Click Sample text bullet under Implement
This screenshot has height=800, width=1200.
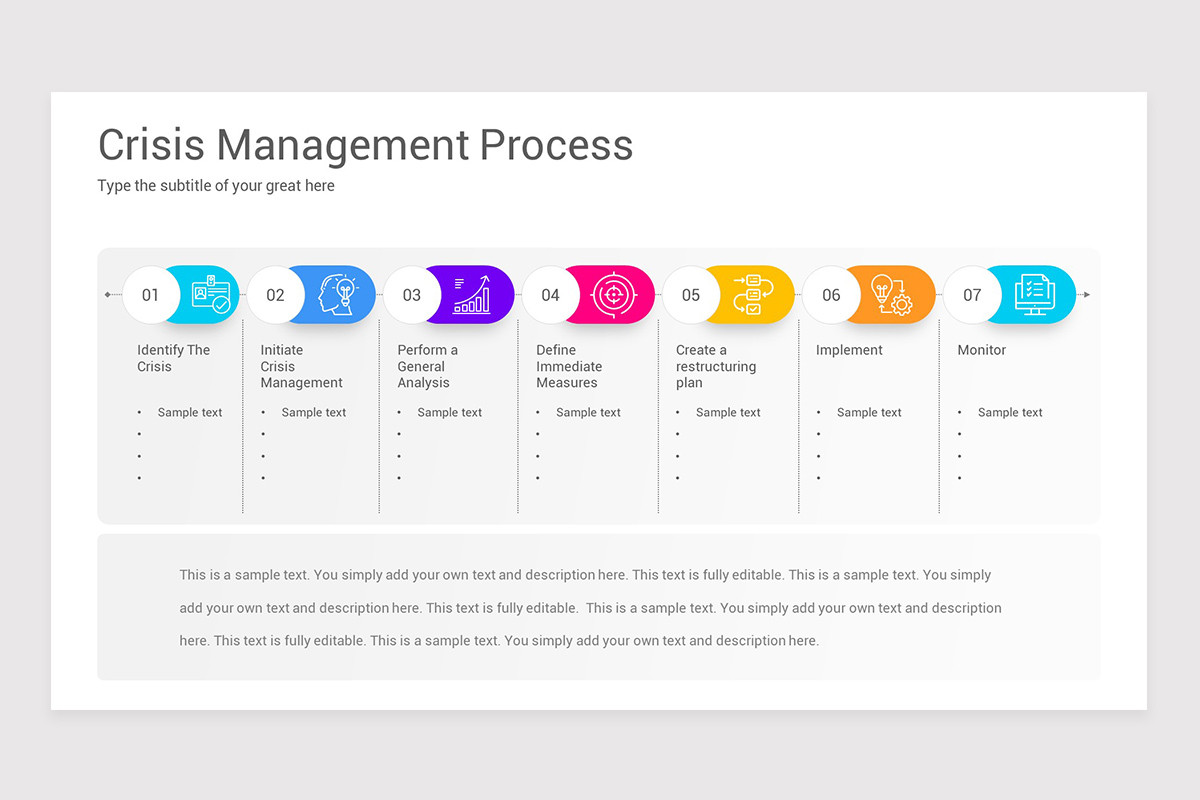click(869, 412)
